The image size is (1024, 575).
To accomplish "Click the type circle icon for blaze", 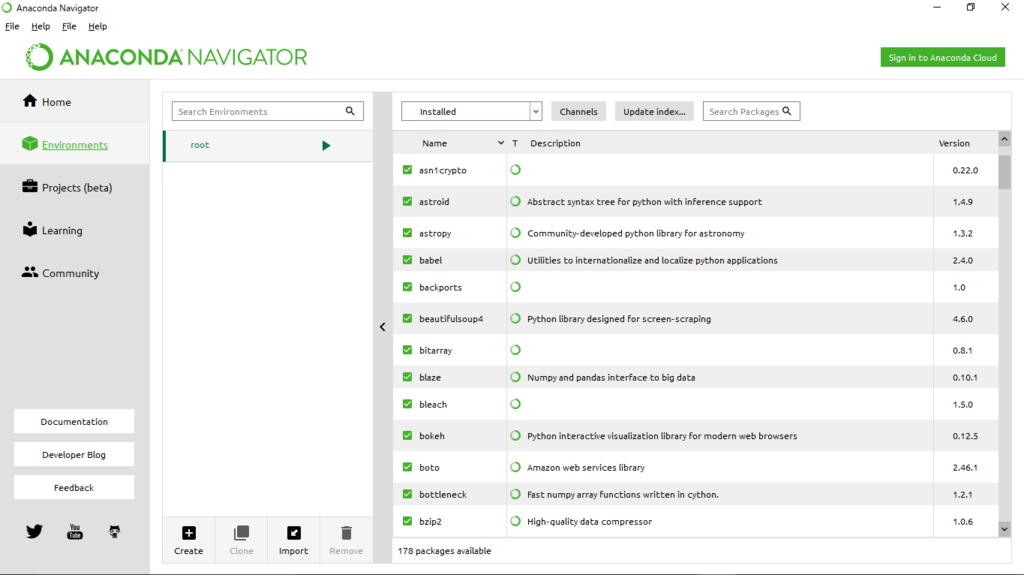I will tap(515, 377).
